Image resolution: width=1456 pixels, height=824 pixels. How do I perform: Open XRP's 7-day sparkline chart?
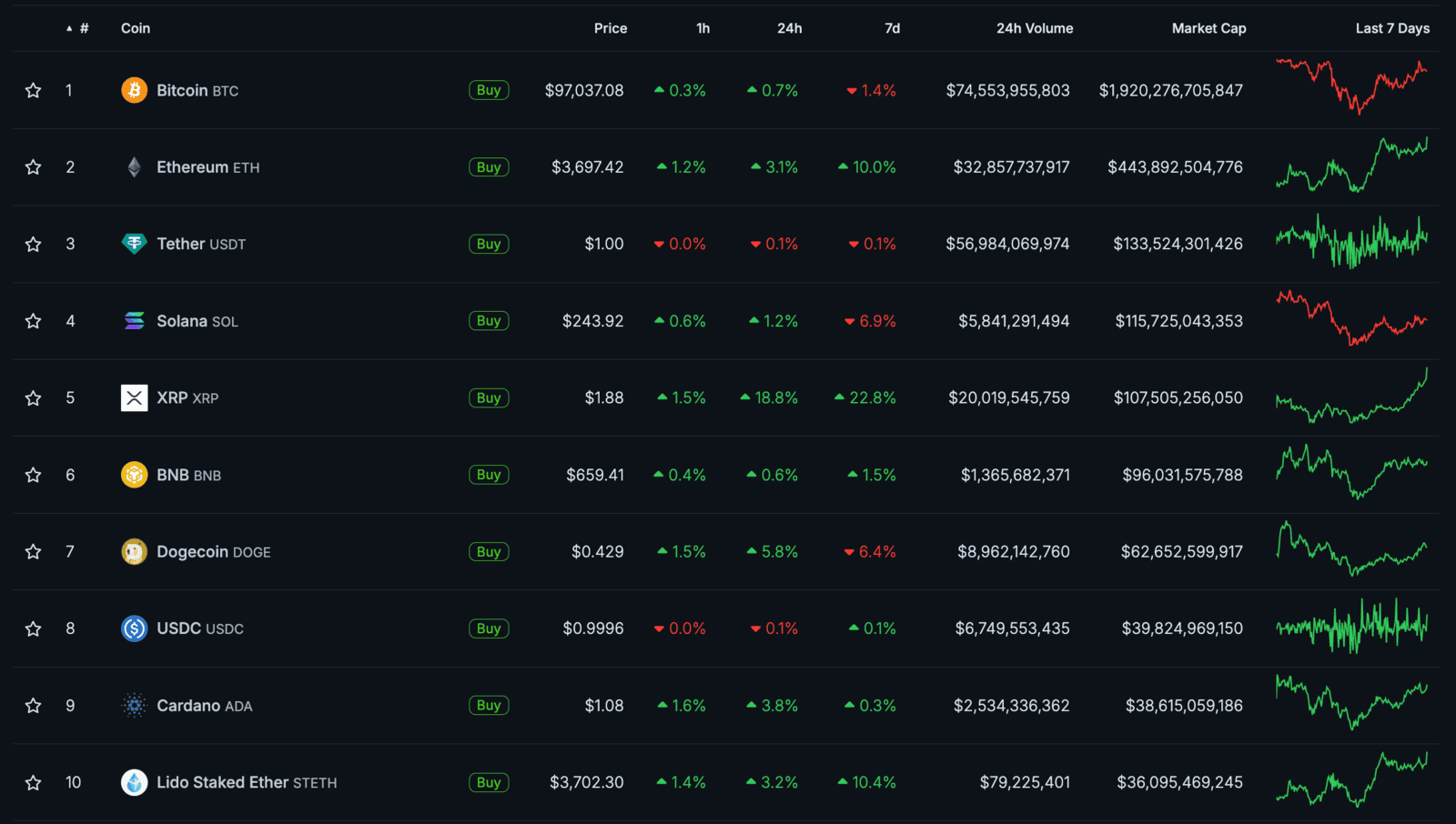point(1351,396)
